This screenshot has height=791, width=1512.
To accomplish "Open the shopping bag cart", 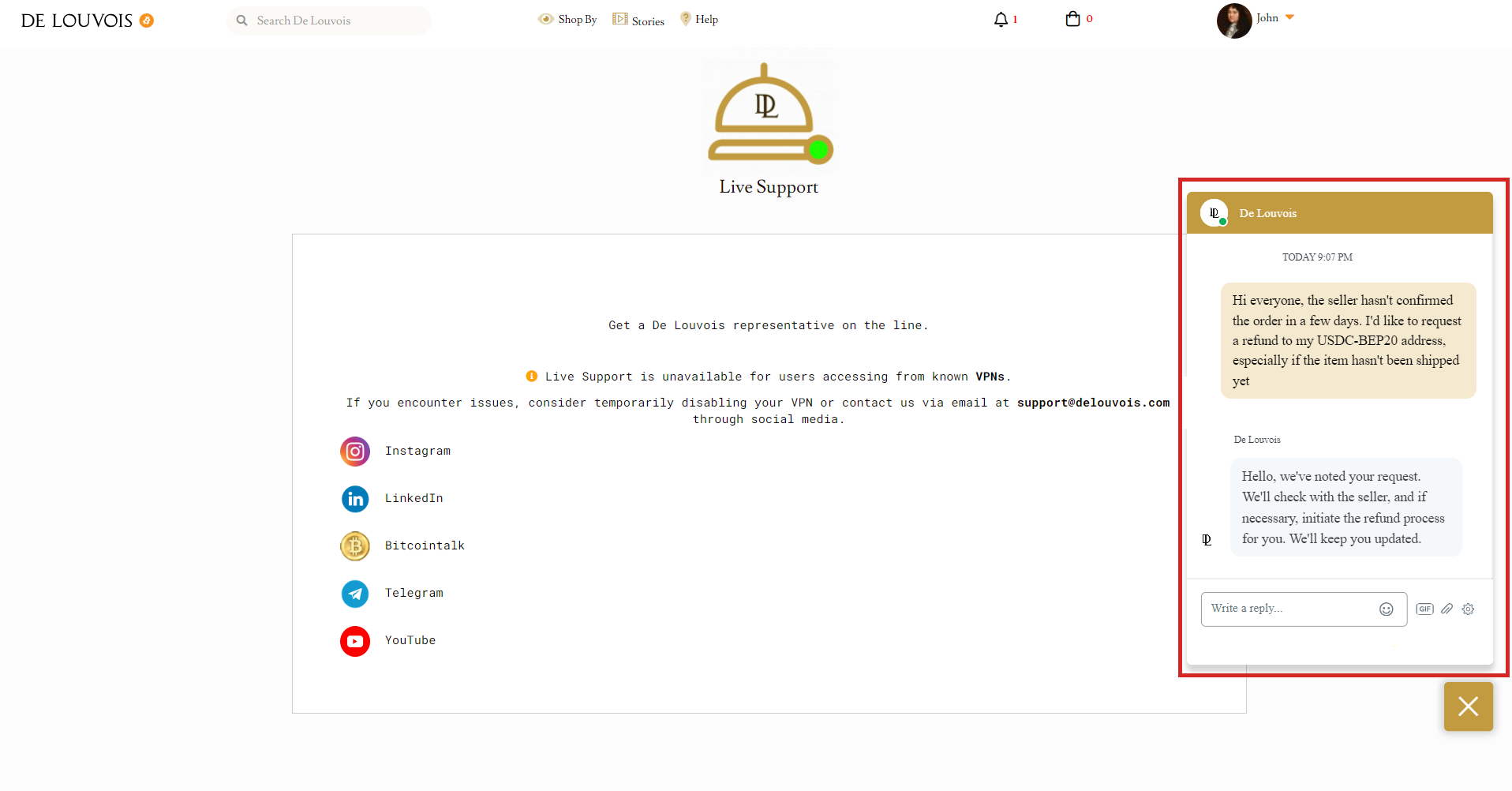I will (x=1072, y=19).
